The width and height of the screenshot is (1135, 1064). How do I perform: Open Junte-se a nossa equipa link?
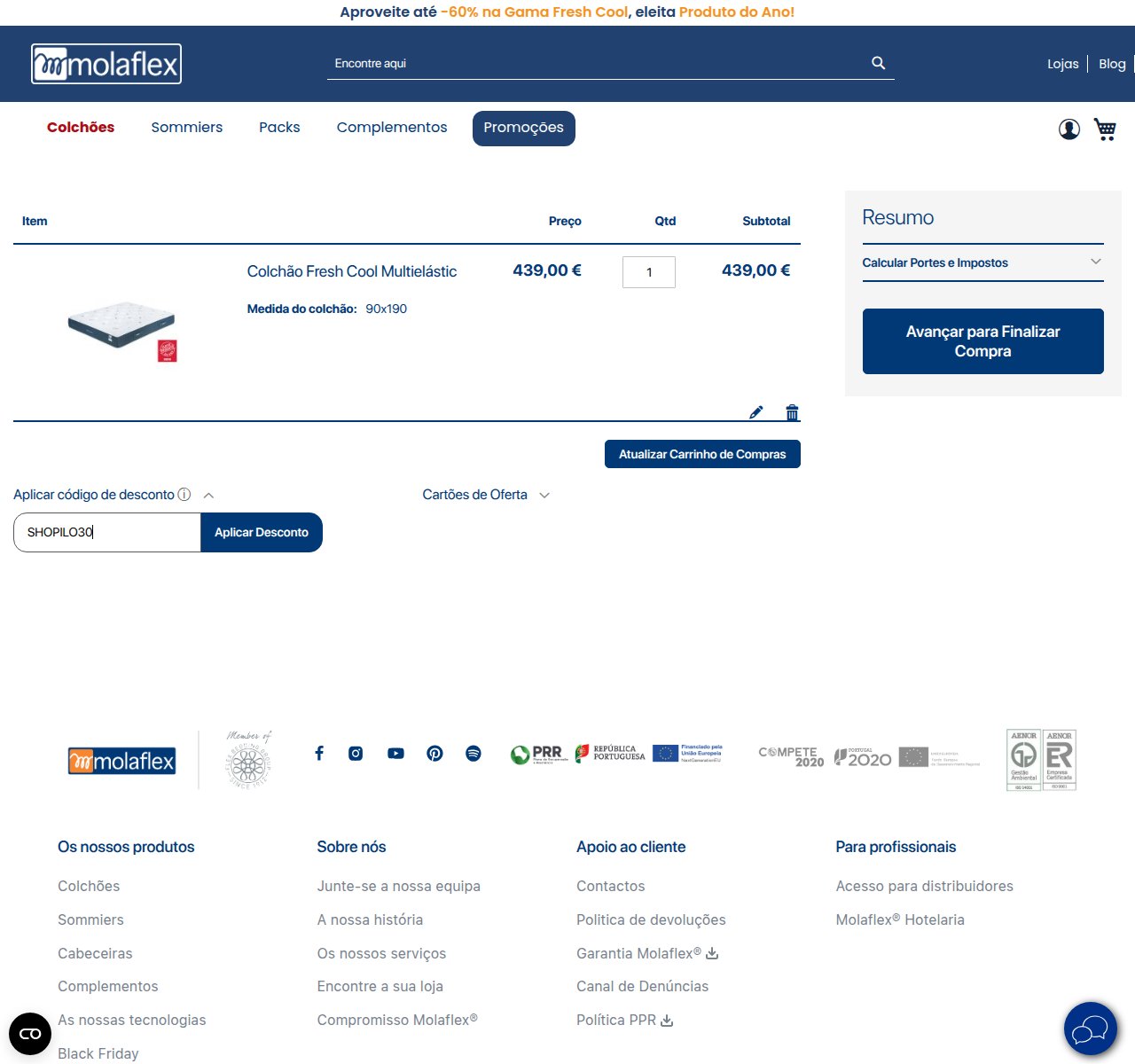pos(399,887)
